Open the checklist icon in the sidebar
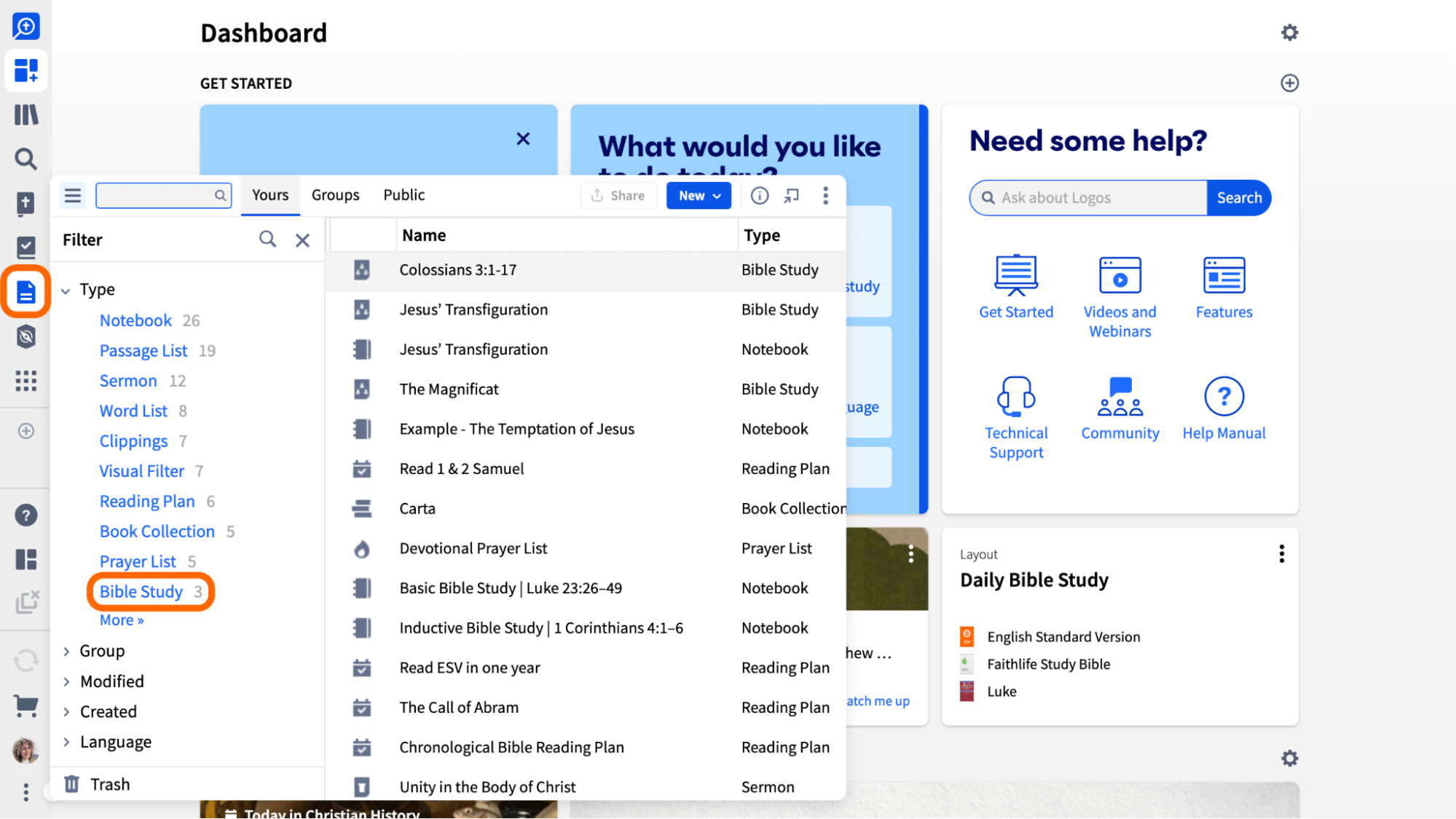The width and height of the screenshot is (1456, 819). click(x=26, y=248)
